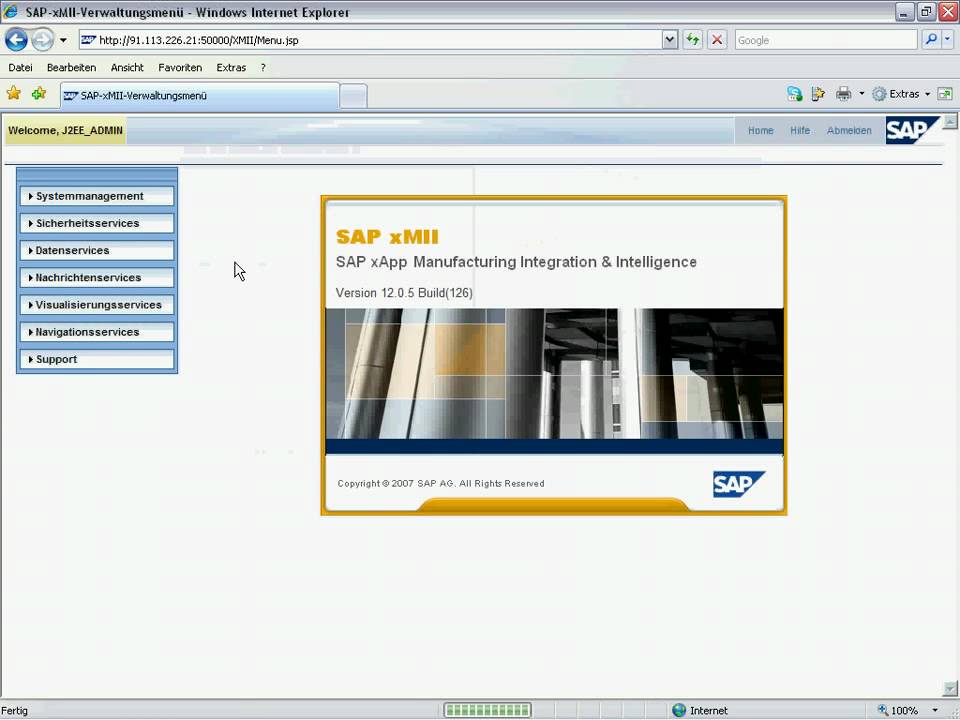Click the SAP xMII splash title

[387, 236]
